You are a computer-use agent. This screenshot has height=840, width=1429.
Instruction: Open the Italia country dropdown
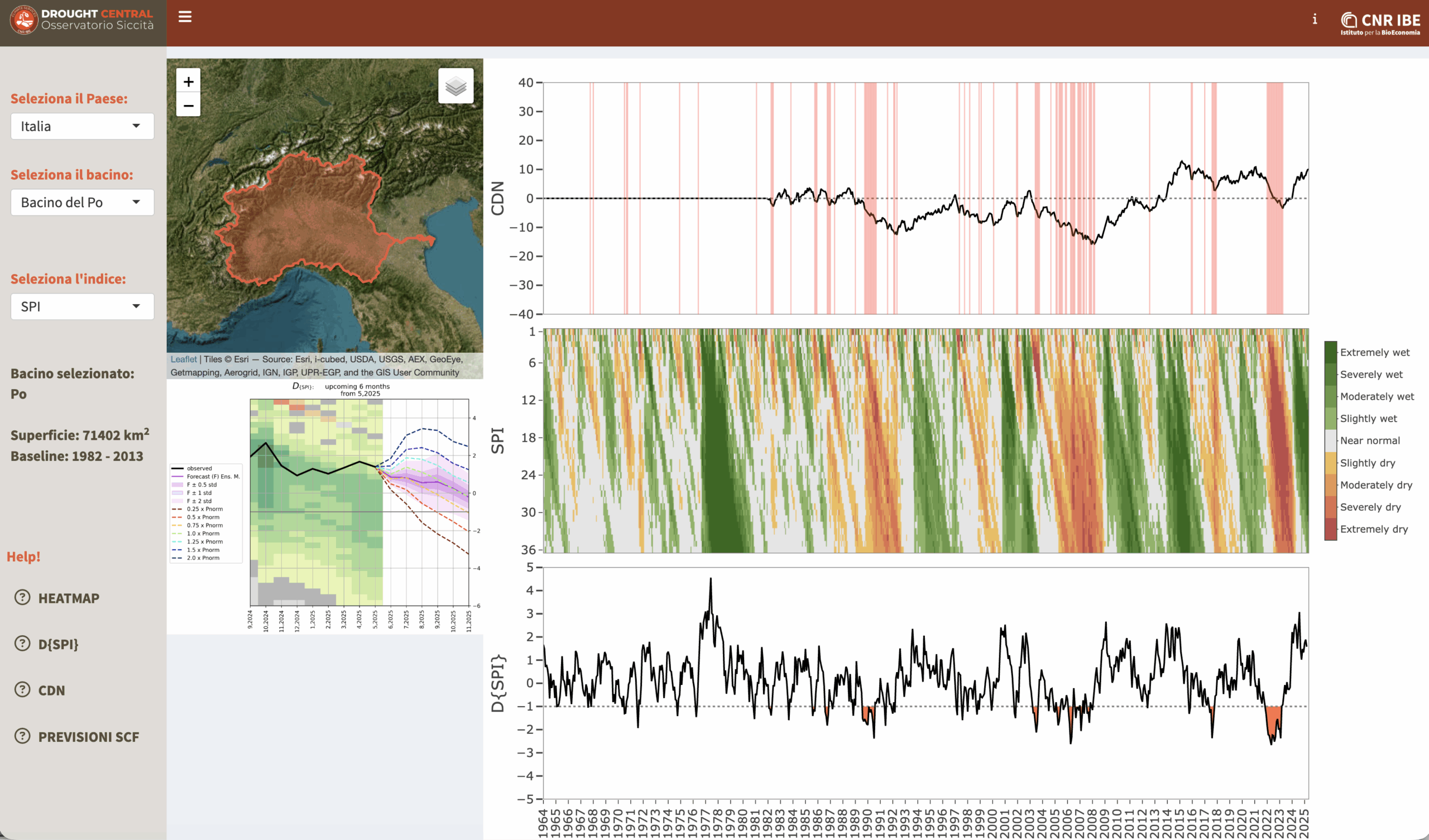82,126
